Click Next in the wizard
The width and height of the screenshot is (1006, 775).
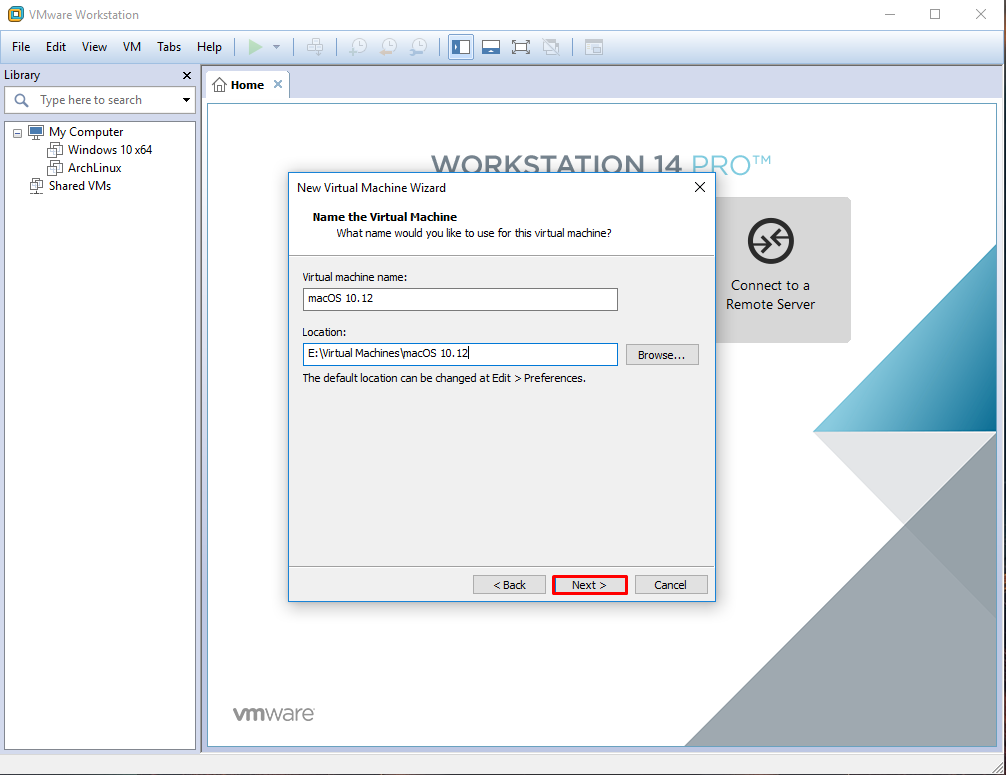point(590,585)
